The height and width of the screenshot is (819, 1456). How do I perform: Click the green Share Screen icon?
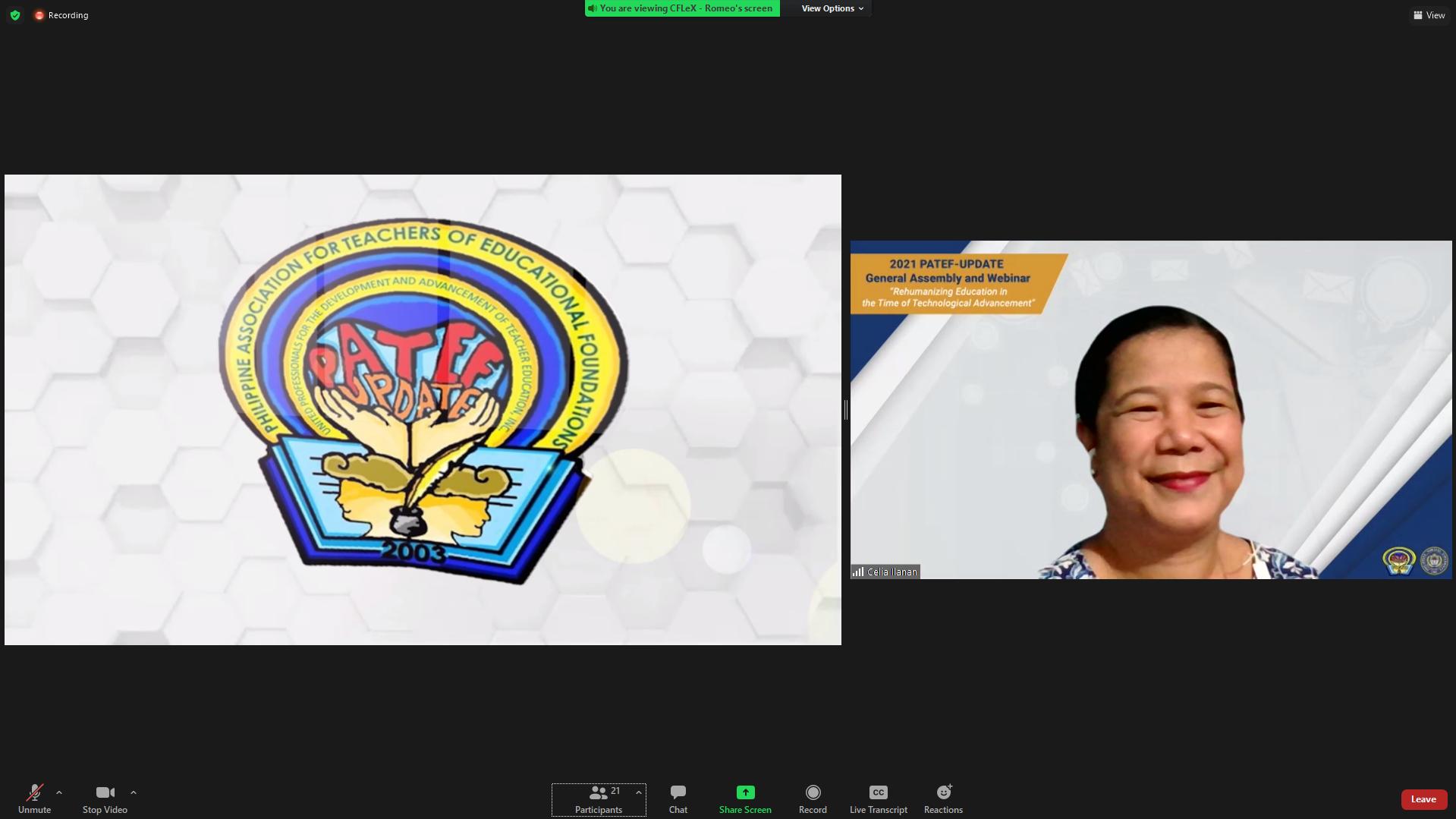coord(745,792)
